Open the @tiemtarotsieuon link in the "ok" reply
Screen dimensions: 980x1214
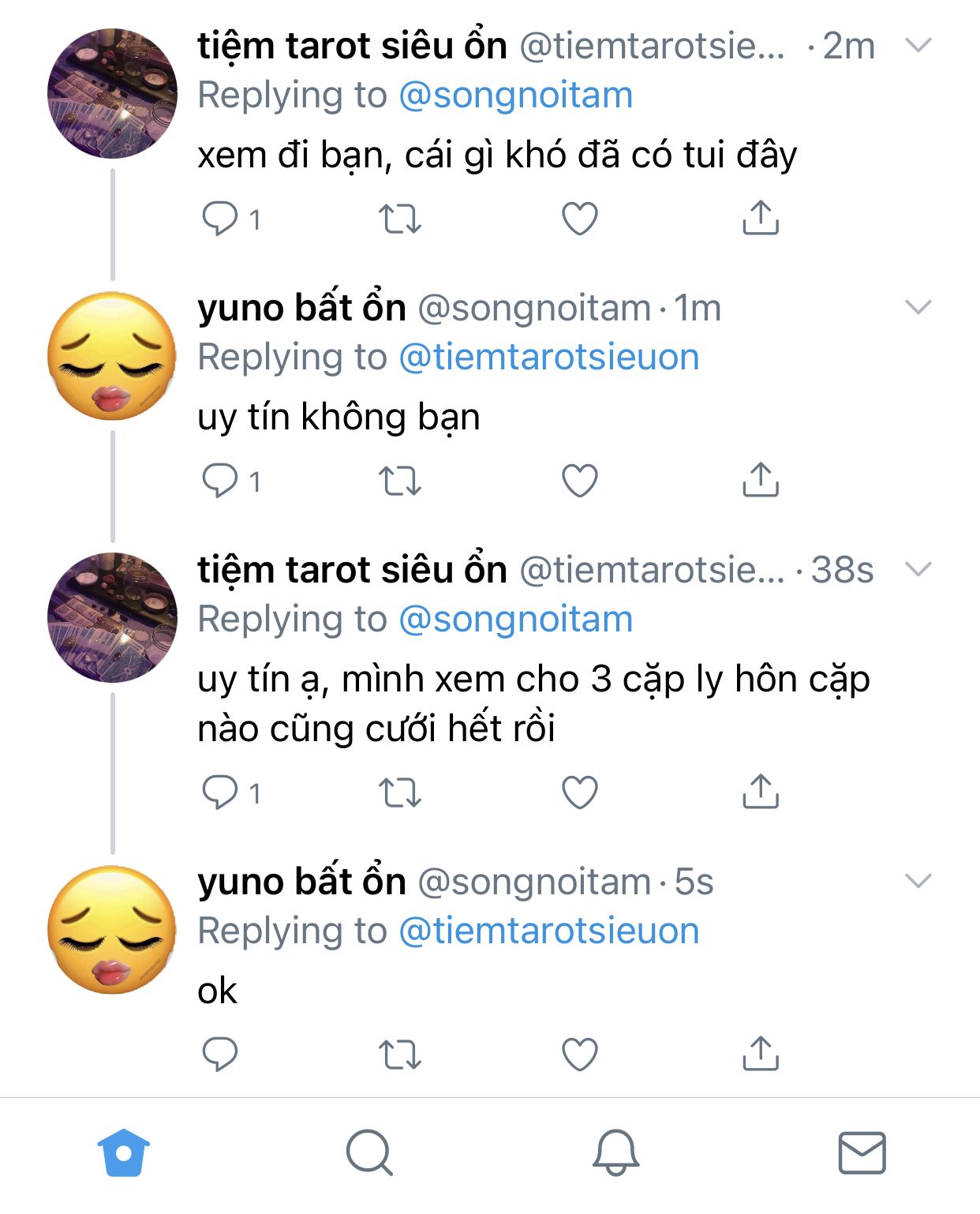click(548, 931)
